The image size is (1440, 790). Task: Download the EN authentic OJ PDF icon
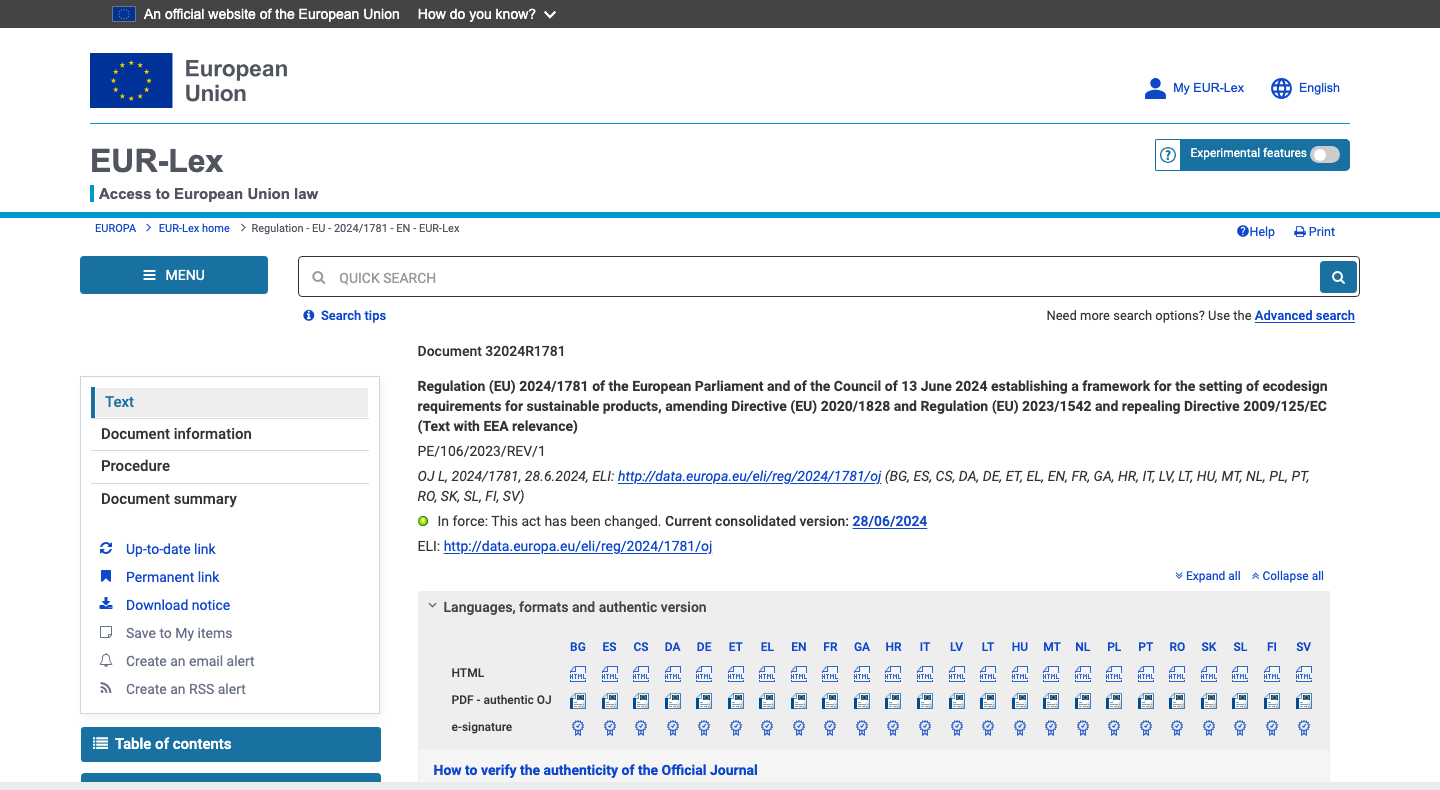click(x=799, y=701)
